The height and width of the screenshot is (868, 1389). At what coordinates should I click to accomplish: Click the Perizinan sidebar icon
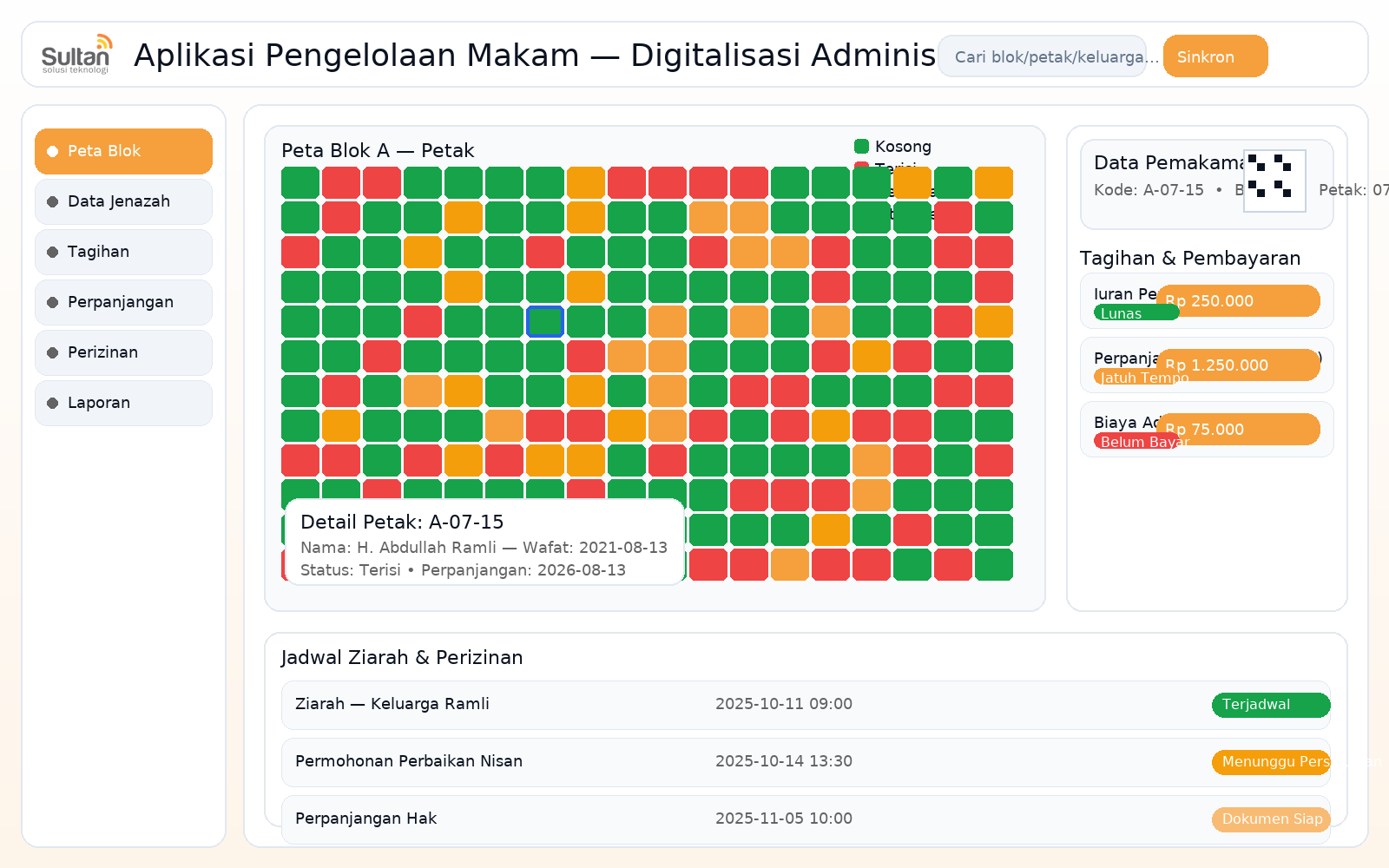pyautogui.click(x=52, y=352)
